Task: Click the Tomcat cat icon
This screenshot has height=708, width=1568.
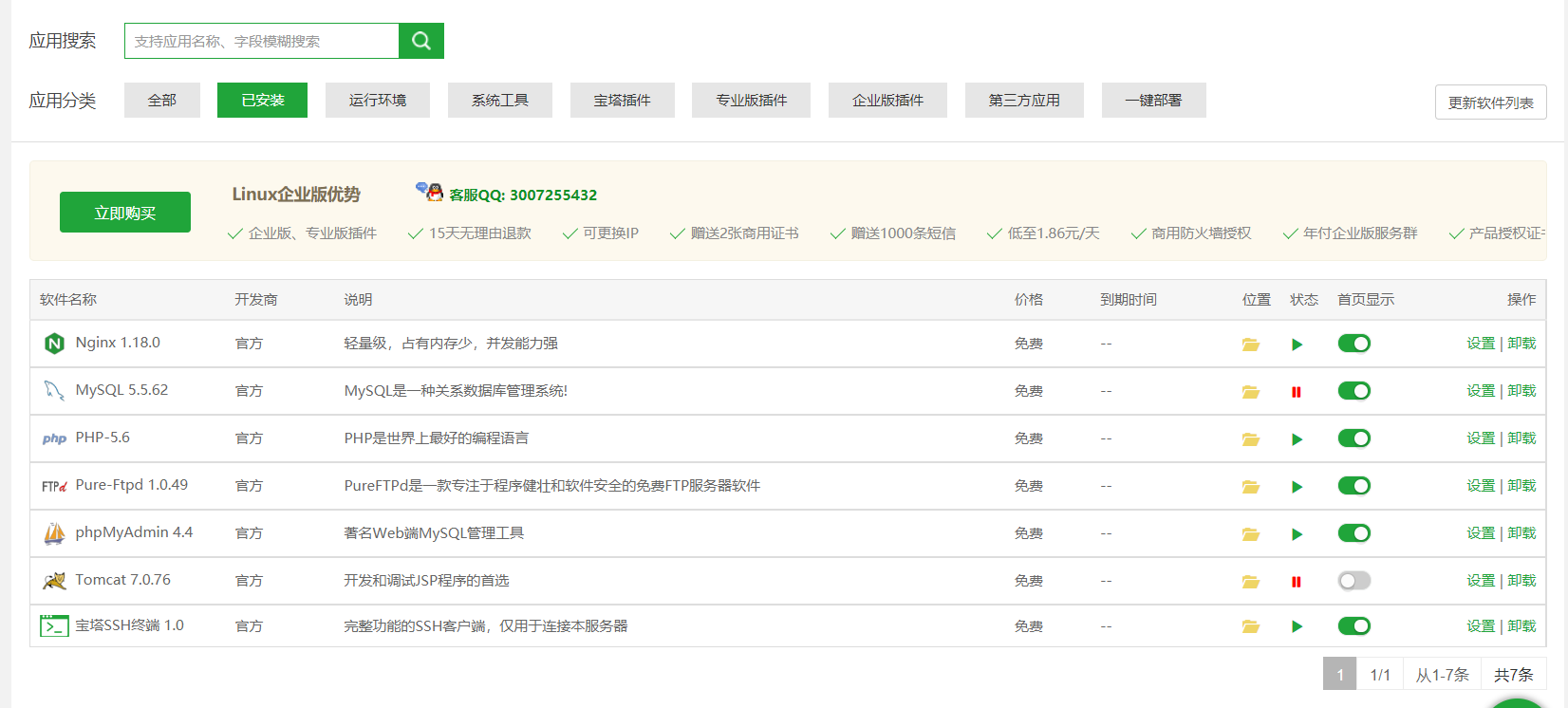Action: [x=54, y=581]
